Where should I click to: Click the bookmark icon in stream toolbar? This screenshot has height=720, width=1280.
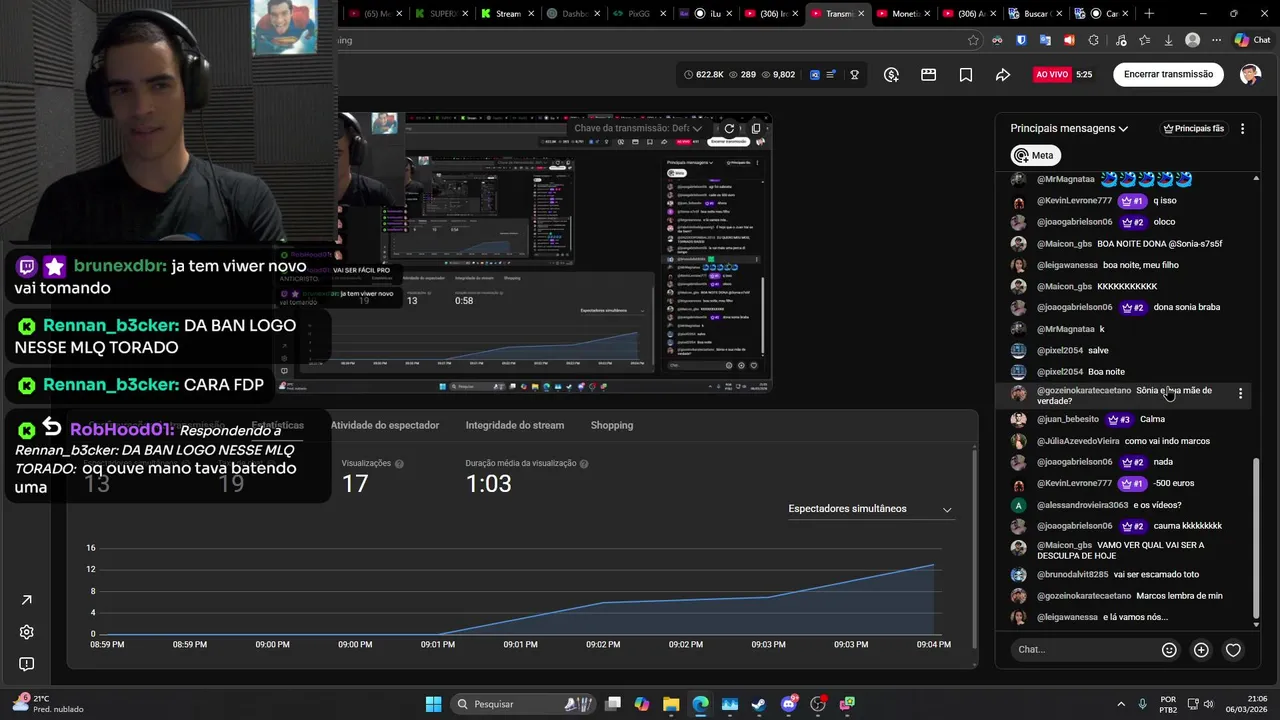966,75
